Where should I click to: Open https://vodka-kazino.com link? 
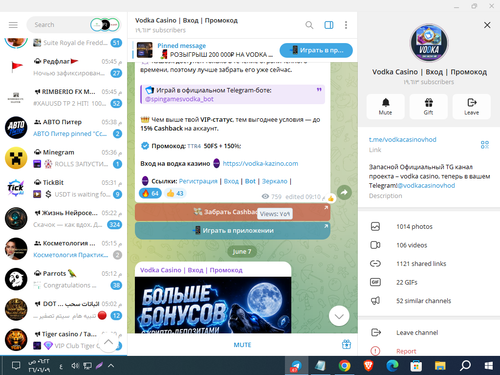coord(260,163)
